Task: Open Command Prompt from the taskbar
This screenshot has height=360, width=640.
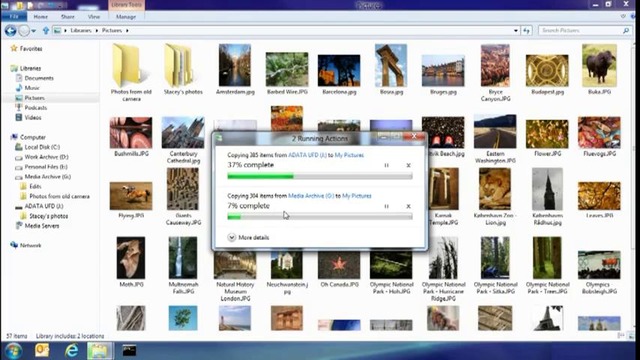Action: [129, 350]
